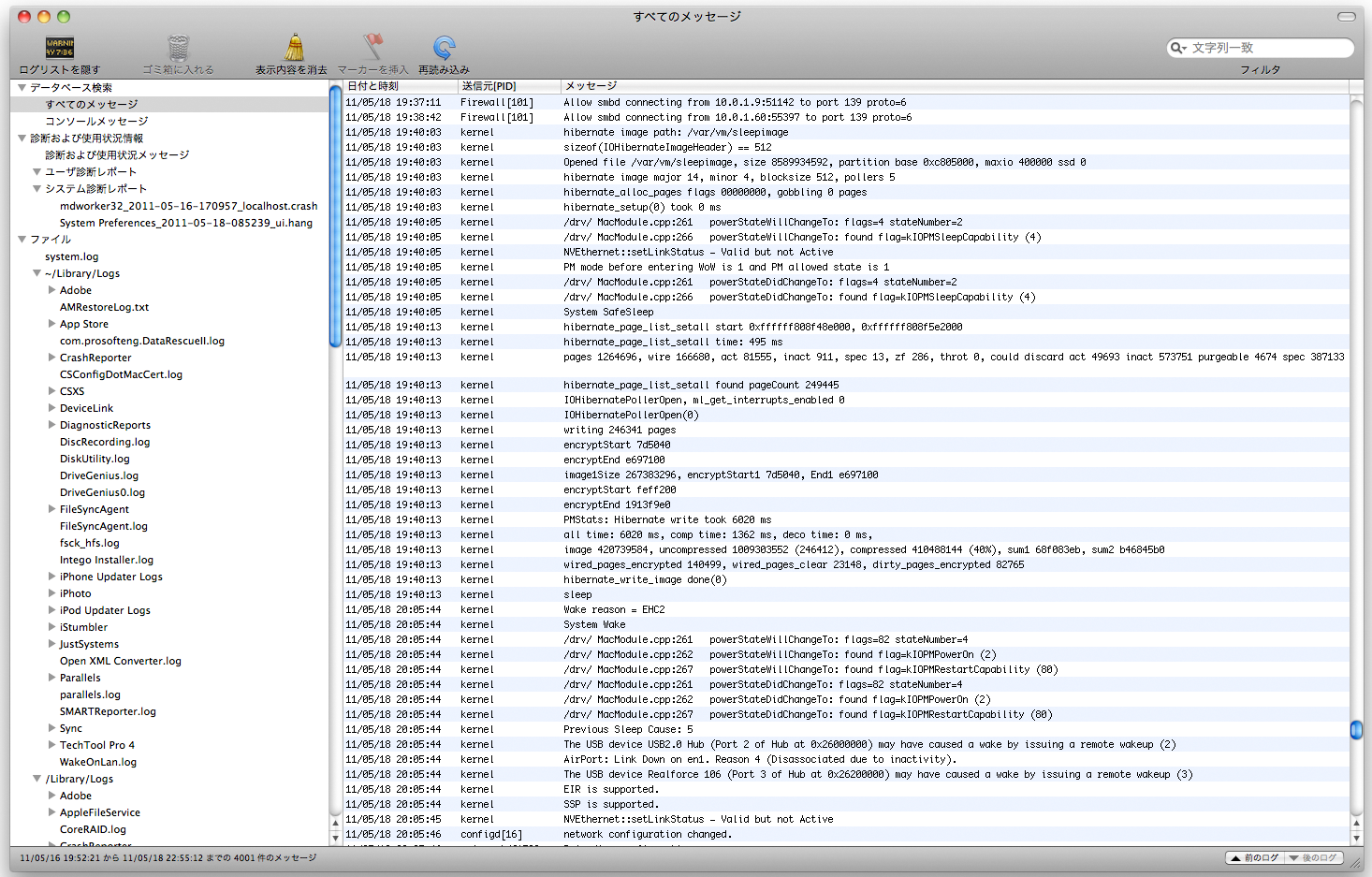Expand the iPhone Updater Logs folder
Image resolution: width=1372 pixels, height=877 pixels.
click(x=52, y=577)
